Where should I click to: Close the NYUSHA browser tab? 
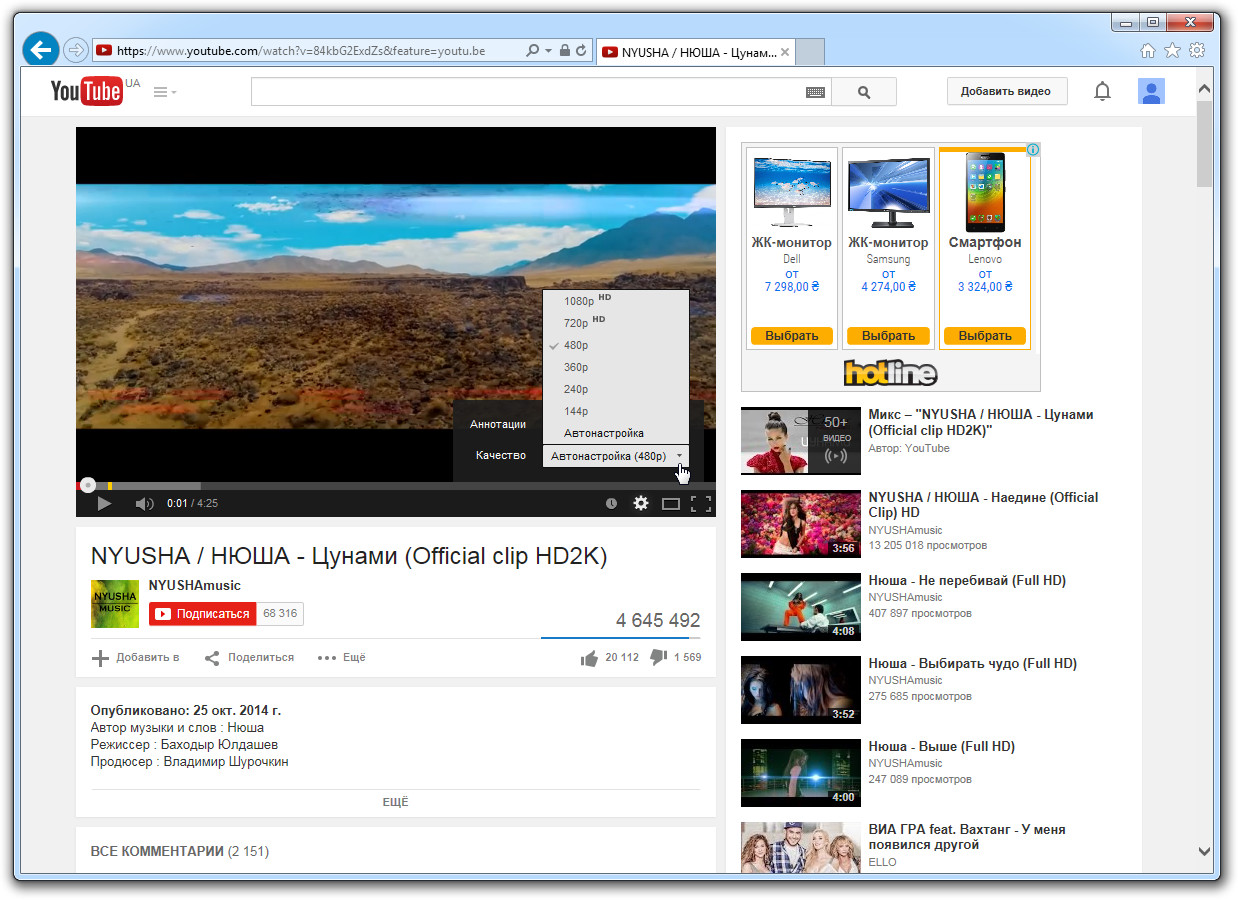785,52
